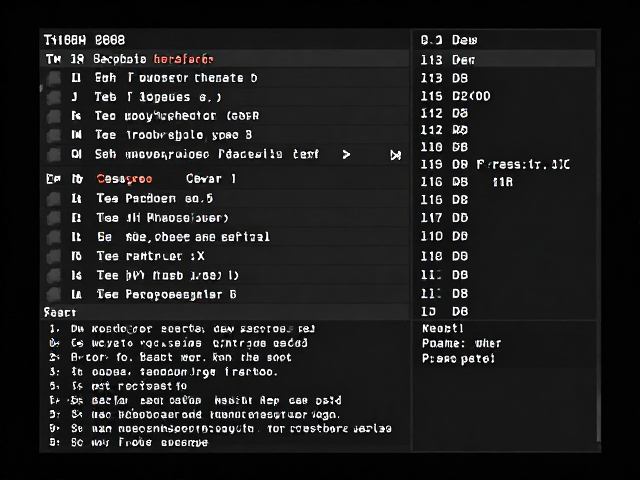Click the "pst reciseet to" line in bottom list
Viewport: 640px width, 480px height.
118,386
